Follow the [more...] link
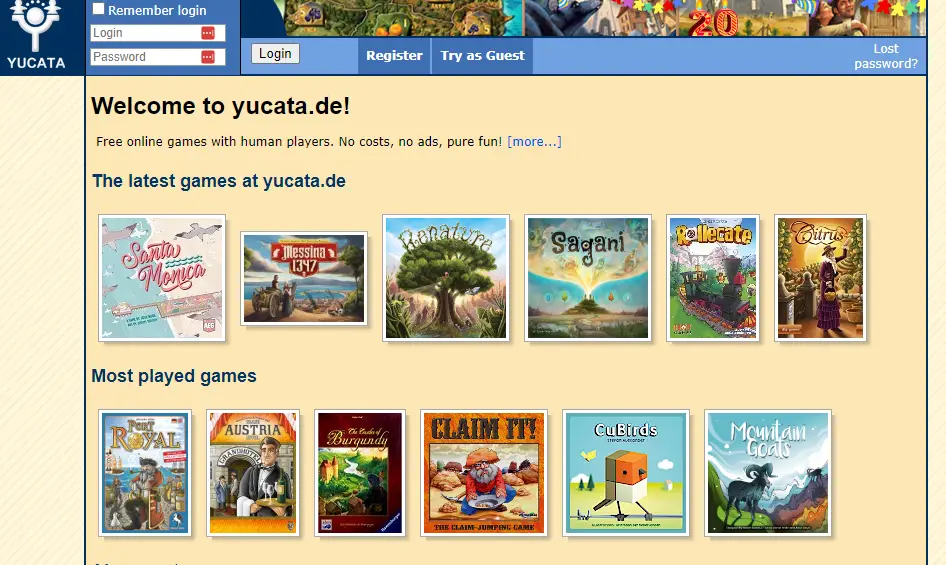Viewport: 946px width, 565px height. click(535, 141)
